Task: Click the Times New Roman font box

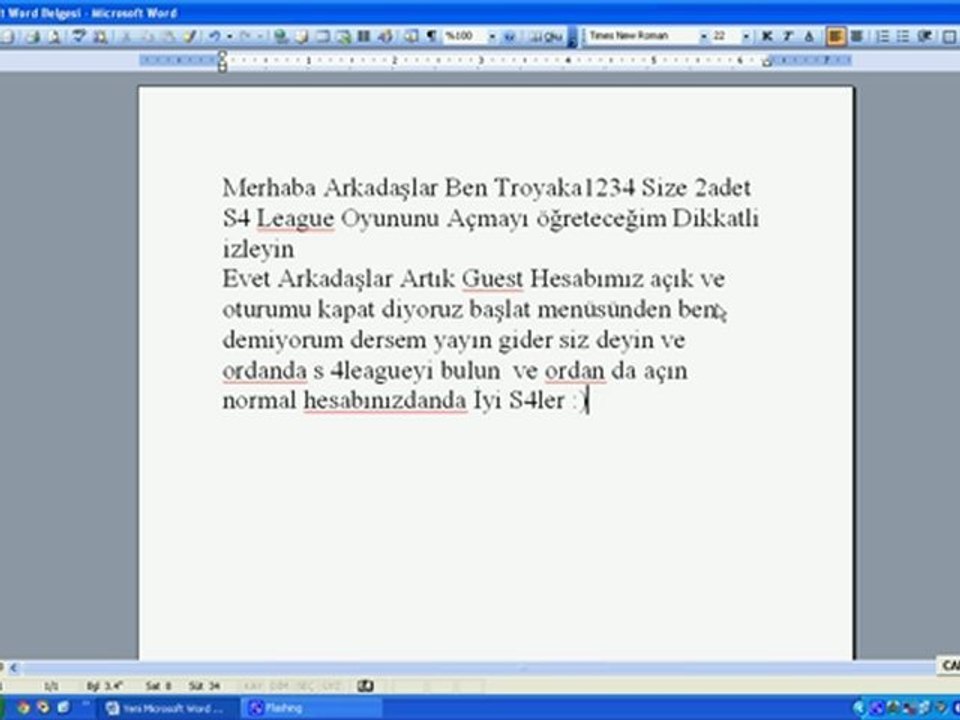Action: click(x=643, y=36)
